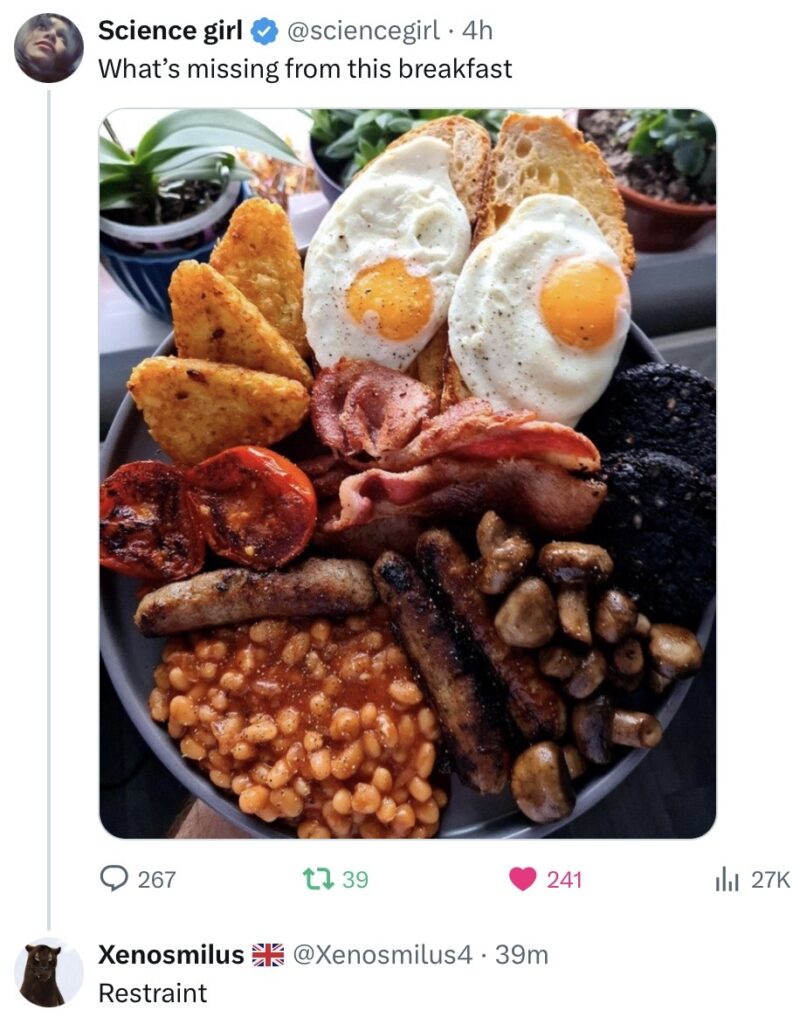This screenshot has height=1024, width=793.
Task: Click the blue verified badge
Action: pos(263,32)
